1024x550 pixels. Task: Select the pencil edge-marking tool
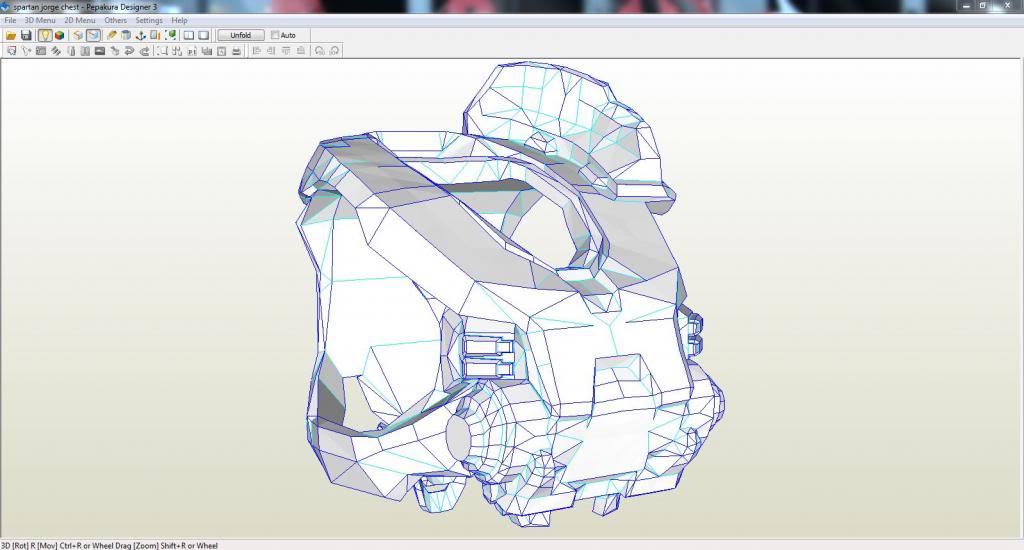point(111,35)
